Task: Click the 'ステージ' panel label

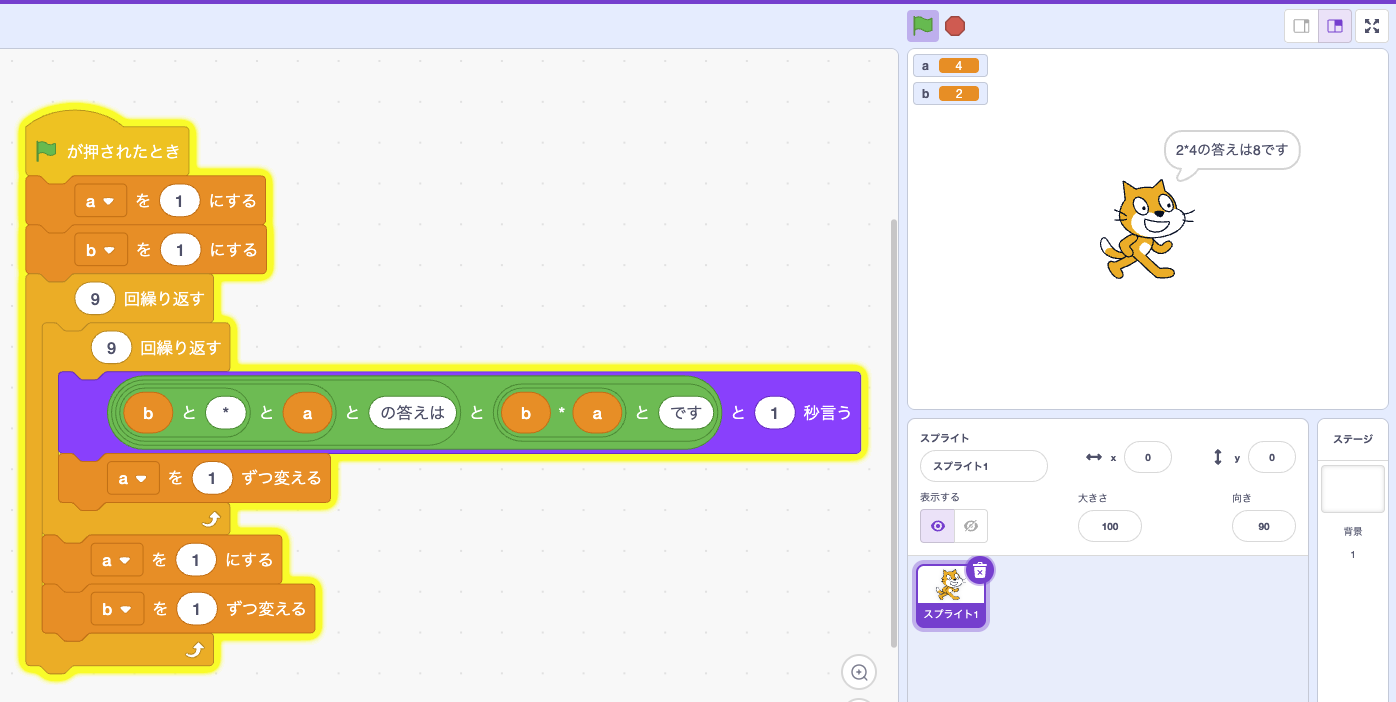Action: tap(1352, 439)
